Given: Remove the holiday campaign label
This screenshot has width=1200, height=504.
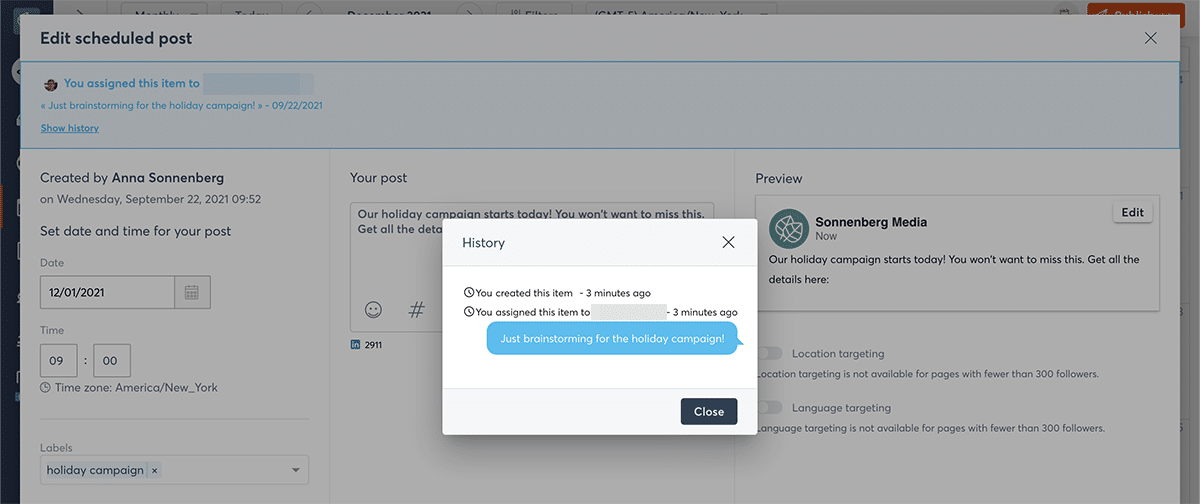Looking at the screenshot, I should 155,470.
